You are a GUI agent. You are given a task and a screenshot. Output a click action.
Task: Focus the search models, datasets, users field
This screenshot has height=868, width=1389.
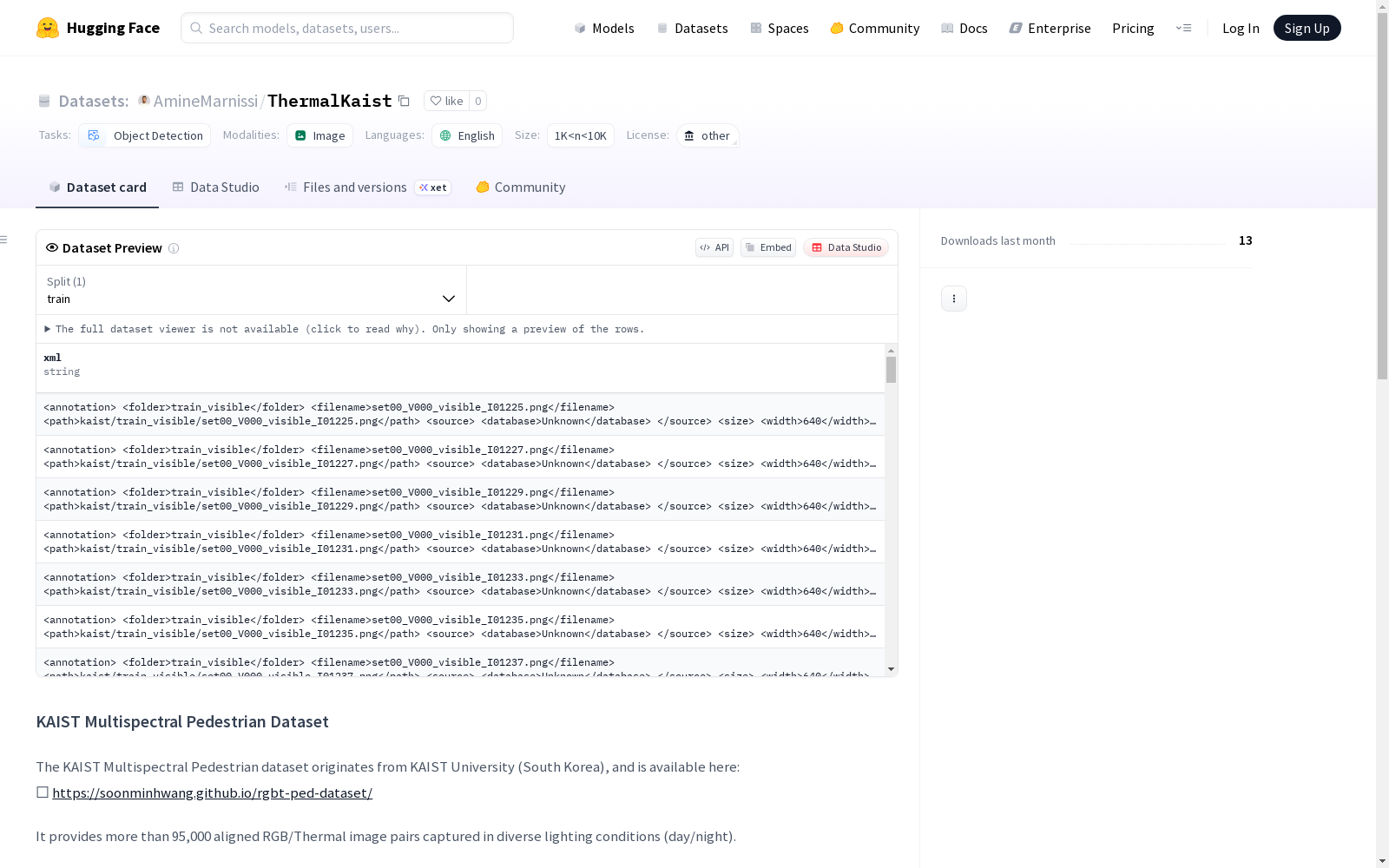click(347, 28)
